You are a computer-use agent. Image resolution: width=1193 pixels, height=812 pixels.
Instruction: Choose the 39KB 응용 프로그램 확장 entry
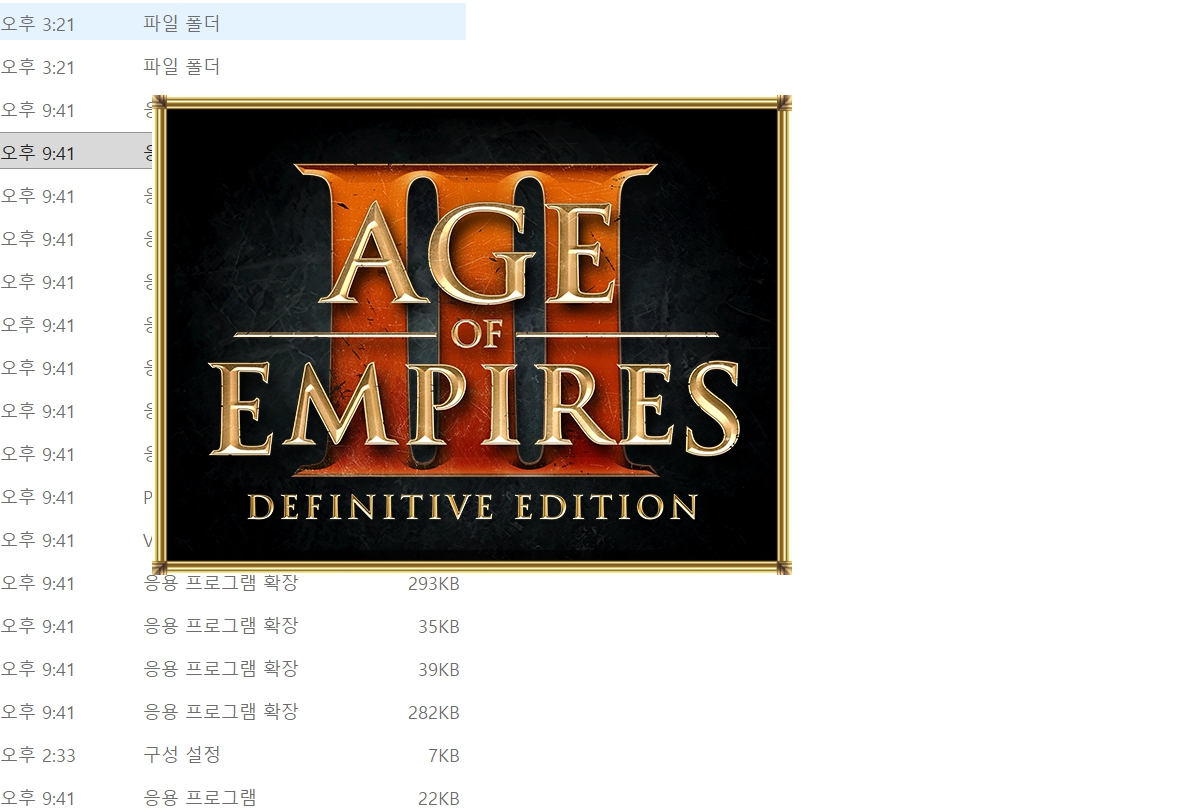tap(232, 669)
